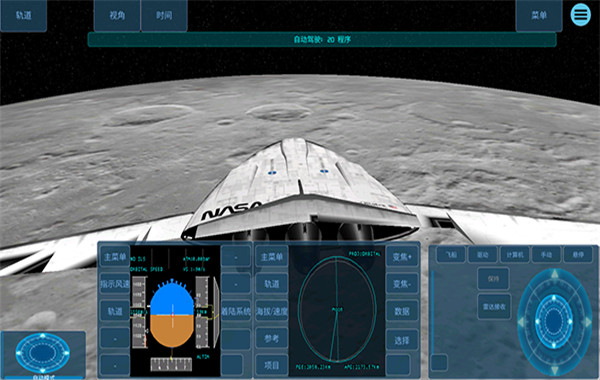600x380 pixels.
Task: Toggle the 保持 hold button
Action: [x=494, y=279]
